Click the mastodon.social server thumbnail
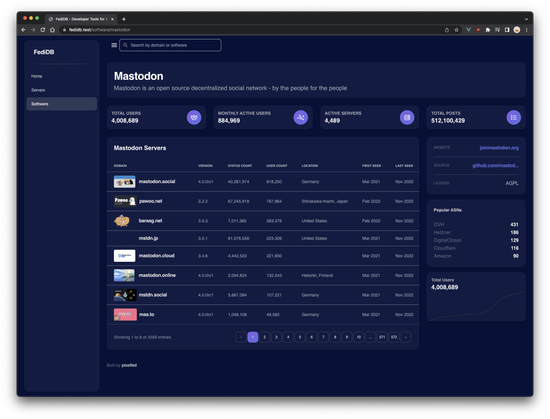The image size is (550, 419). click(125, 182)
